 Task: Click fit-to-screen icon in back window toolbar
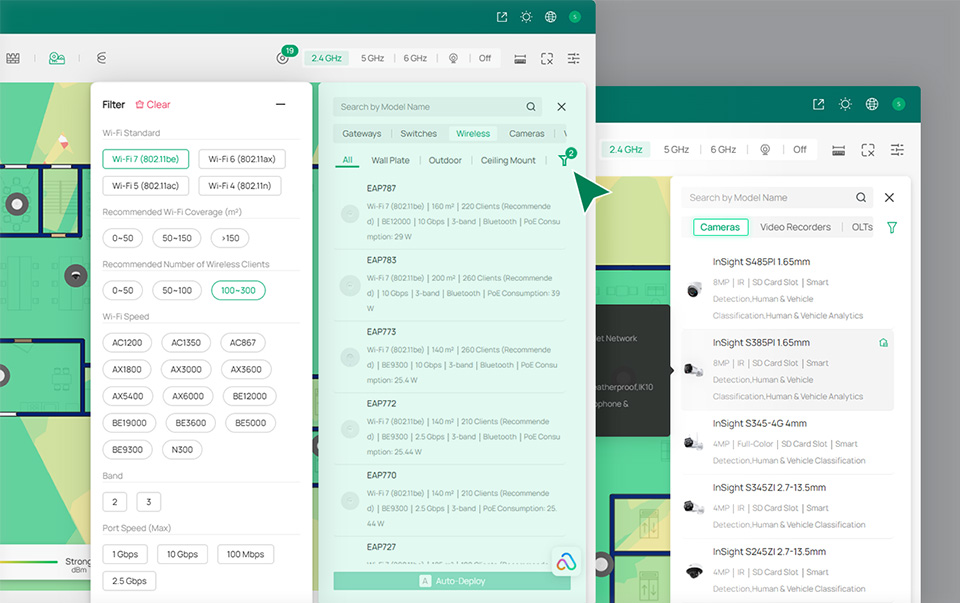[868, 150]
